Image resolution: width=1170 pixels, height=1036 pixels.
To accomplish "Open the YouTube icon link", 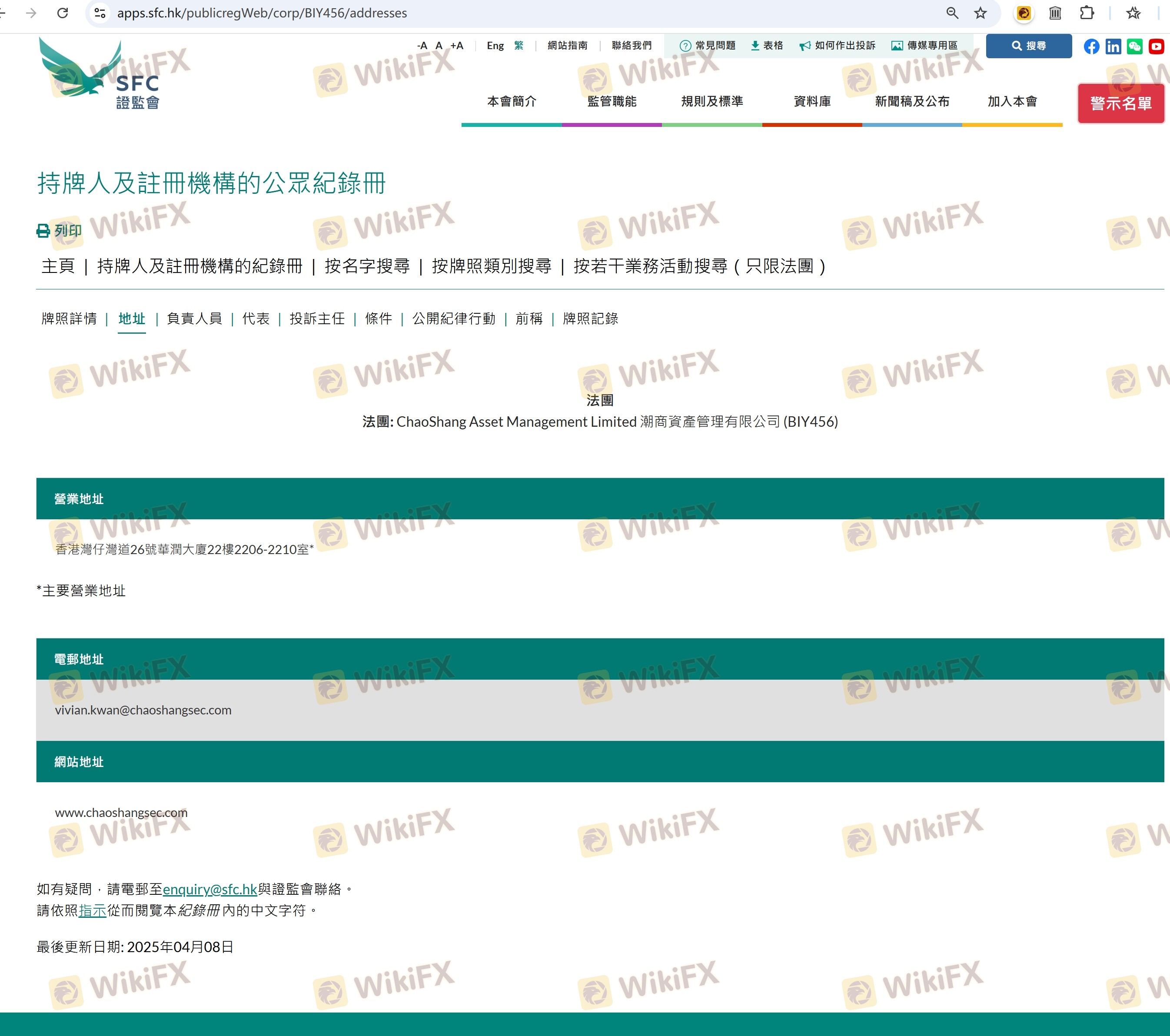I will pyautogui.click(x=1156, y=46).
